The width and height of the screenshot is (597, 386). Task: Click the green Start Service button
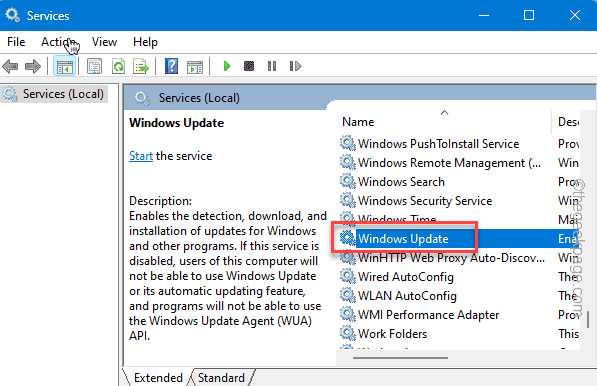click(227, 66)
